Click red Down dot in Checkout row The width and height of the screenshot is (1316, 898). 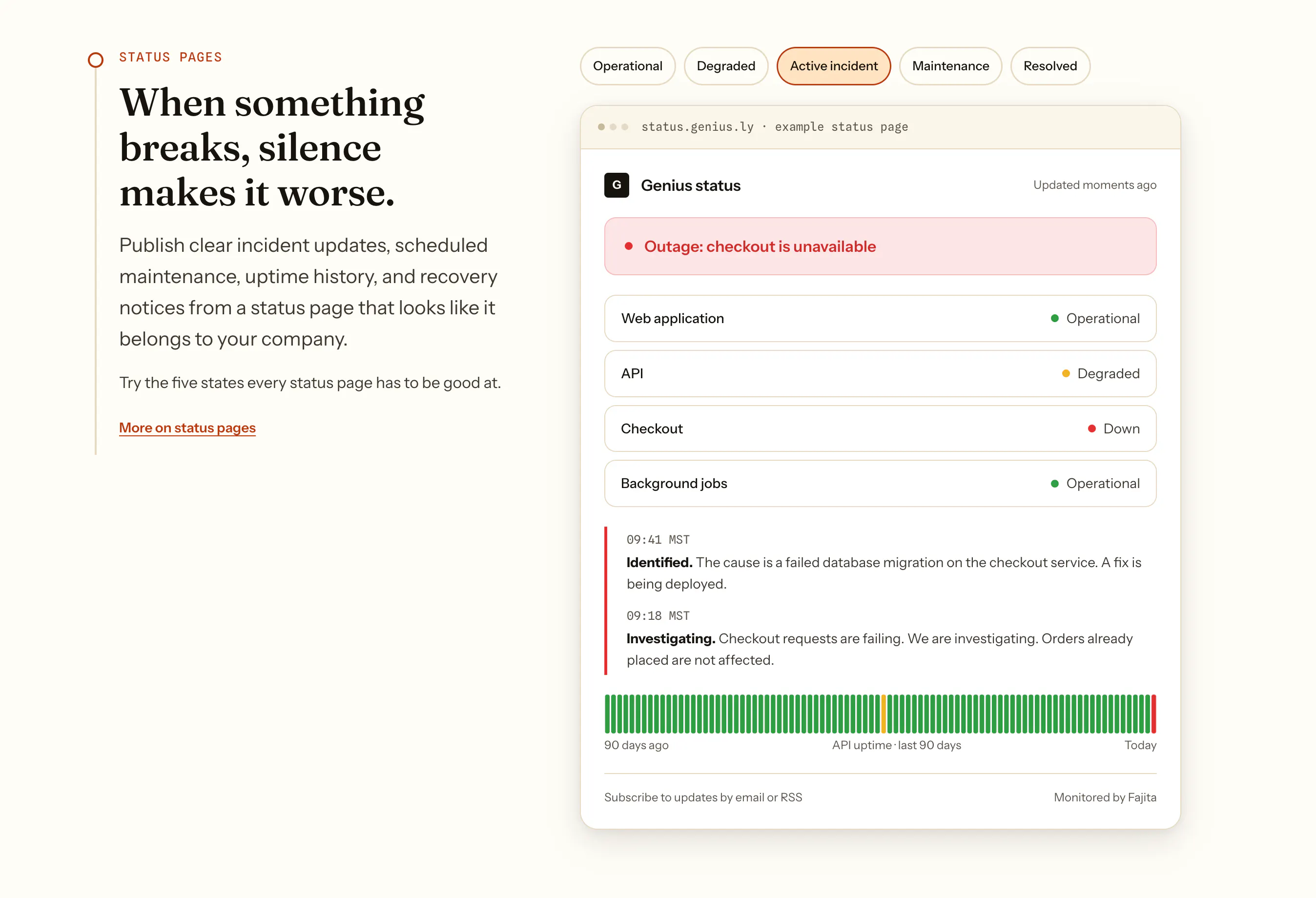[x=1092, y=429]
